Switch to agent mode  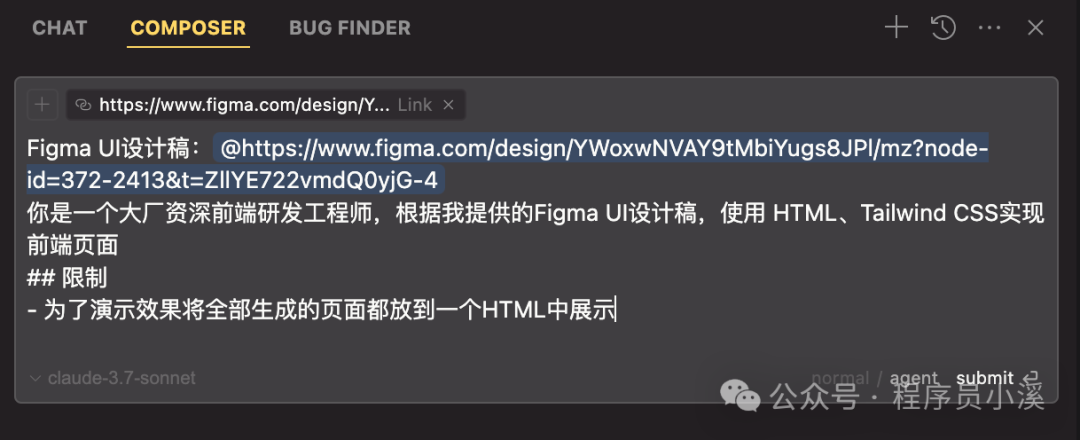[914, 378]
